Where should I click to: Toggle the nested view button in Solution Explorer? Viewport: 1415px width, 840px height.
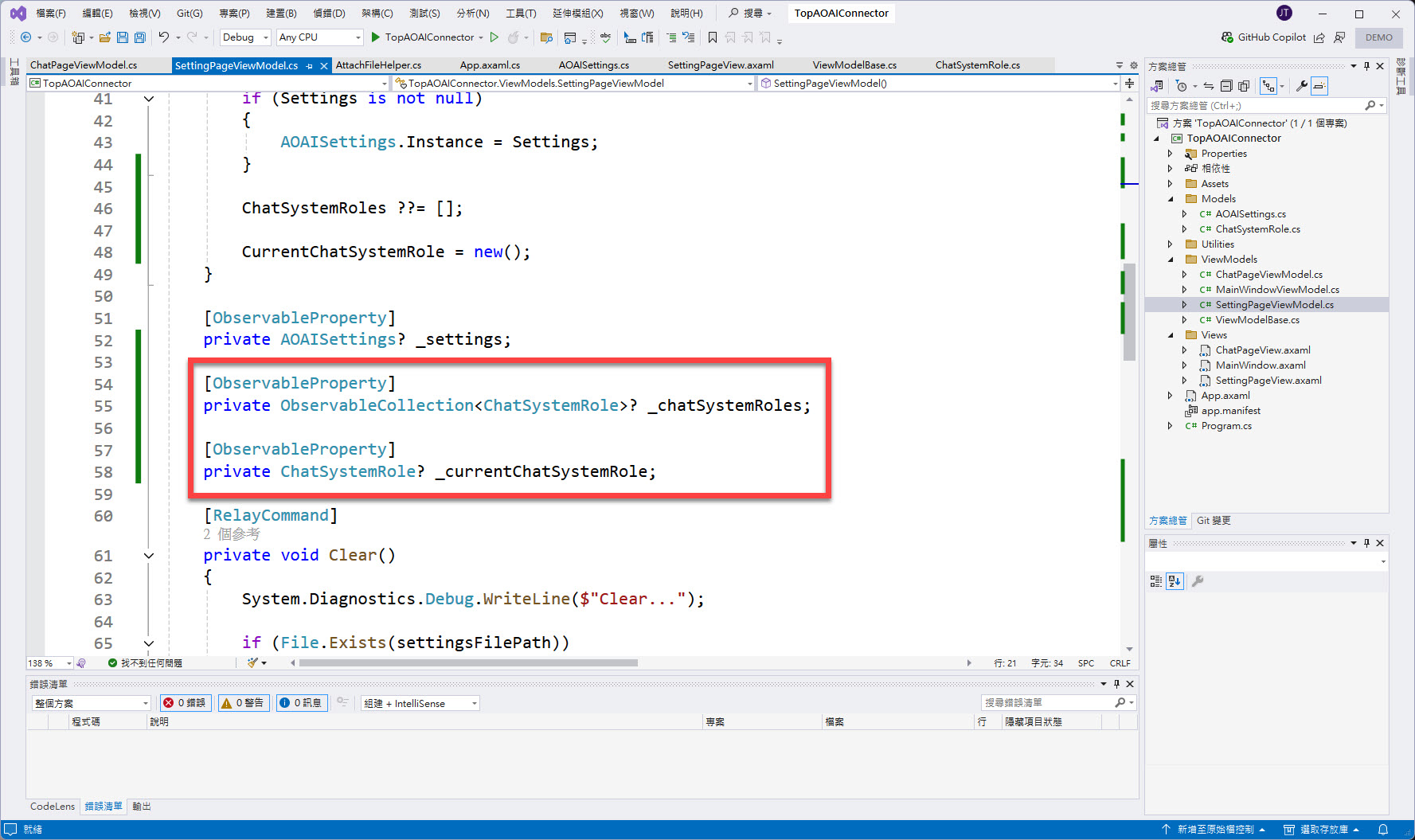click(1268, 86)
